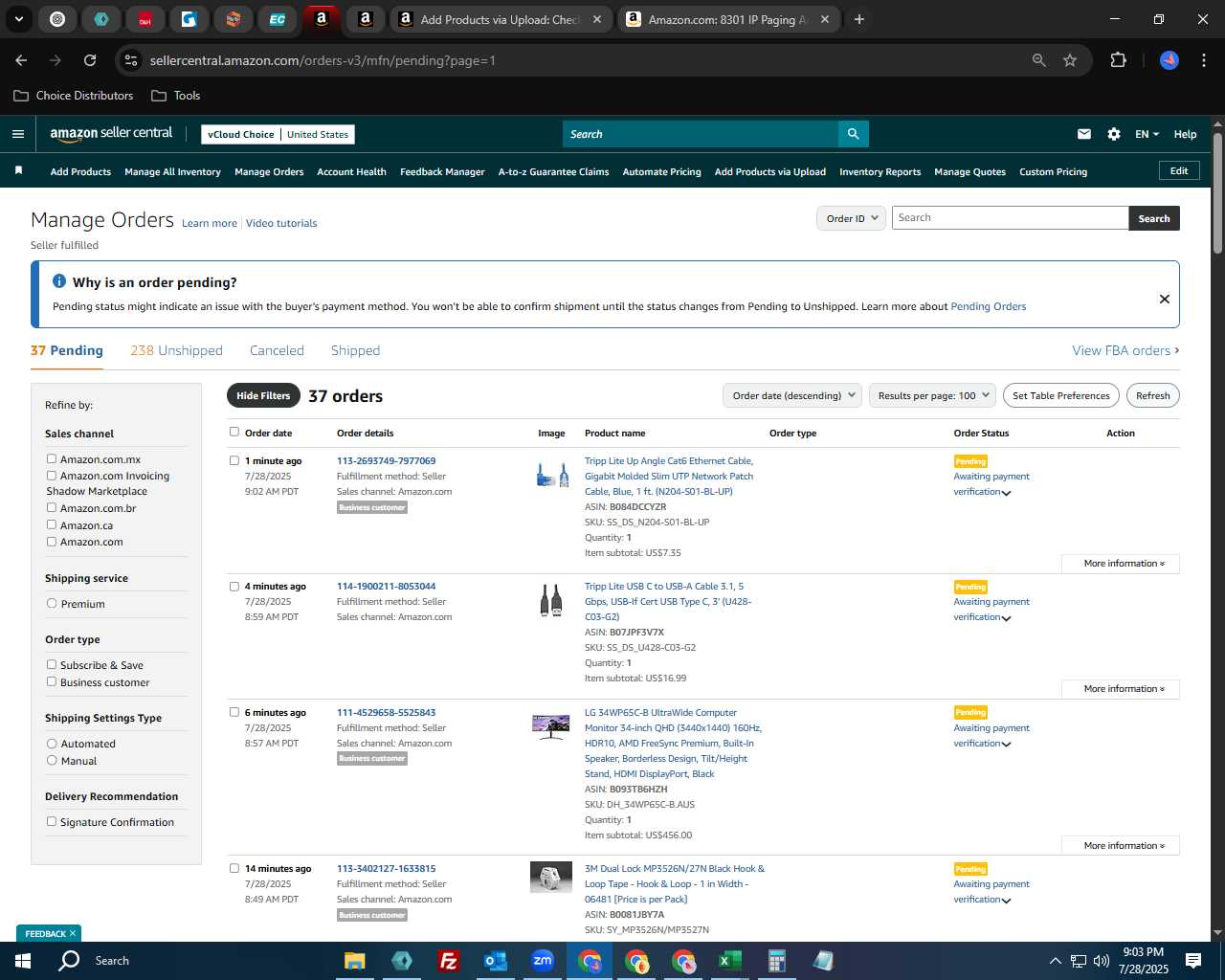This screenshot has height=980, width=1225.
Task: Open Zoom from the taskbar
Action: 543,961
